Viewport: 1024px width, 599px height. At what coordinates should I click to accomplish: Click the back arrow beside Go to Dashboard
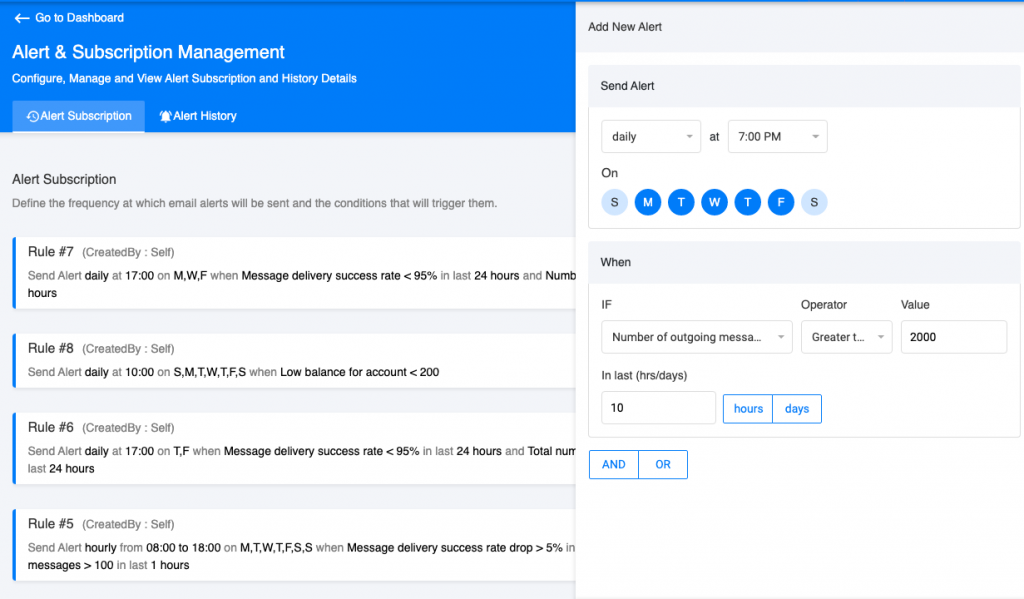click(22, 18)
